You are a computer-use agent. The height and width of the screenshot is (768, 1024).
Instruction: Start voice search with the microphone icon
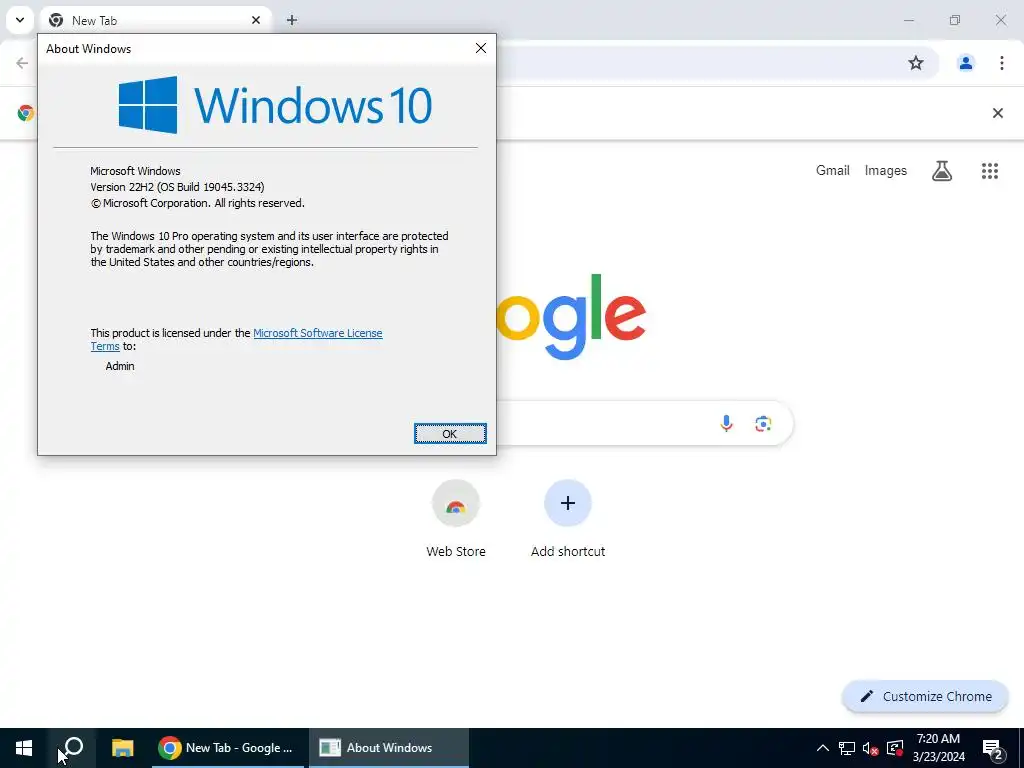[x=726, y=424]
